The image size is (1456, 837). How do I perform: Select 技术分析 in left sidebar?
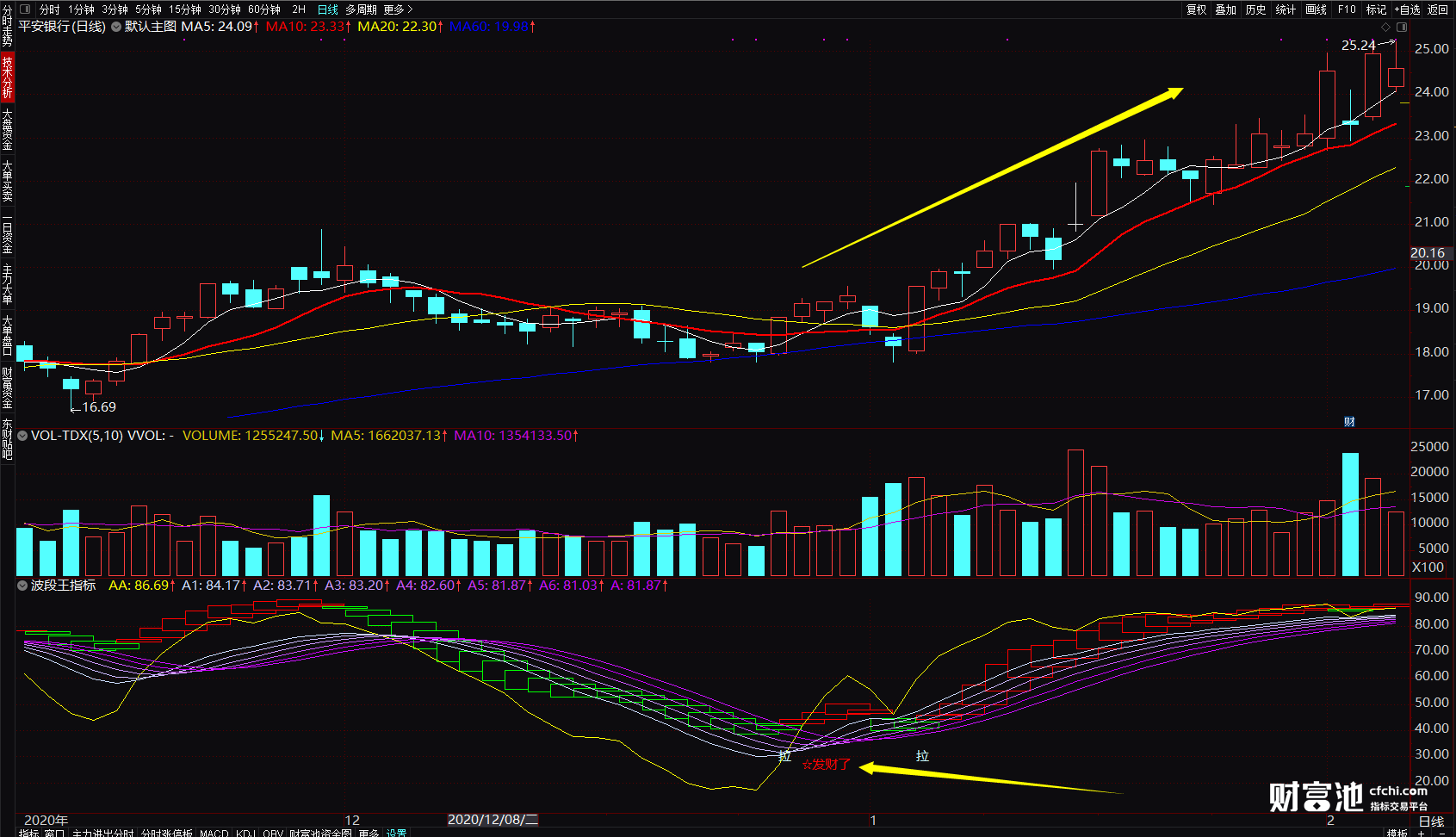[7, 77]
